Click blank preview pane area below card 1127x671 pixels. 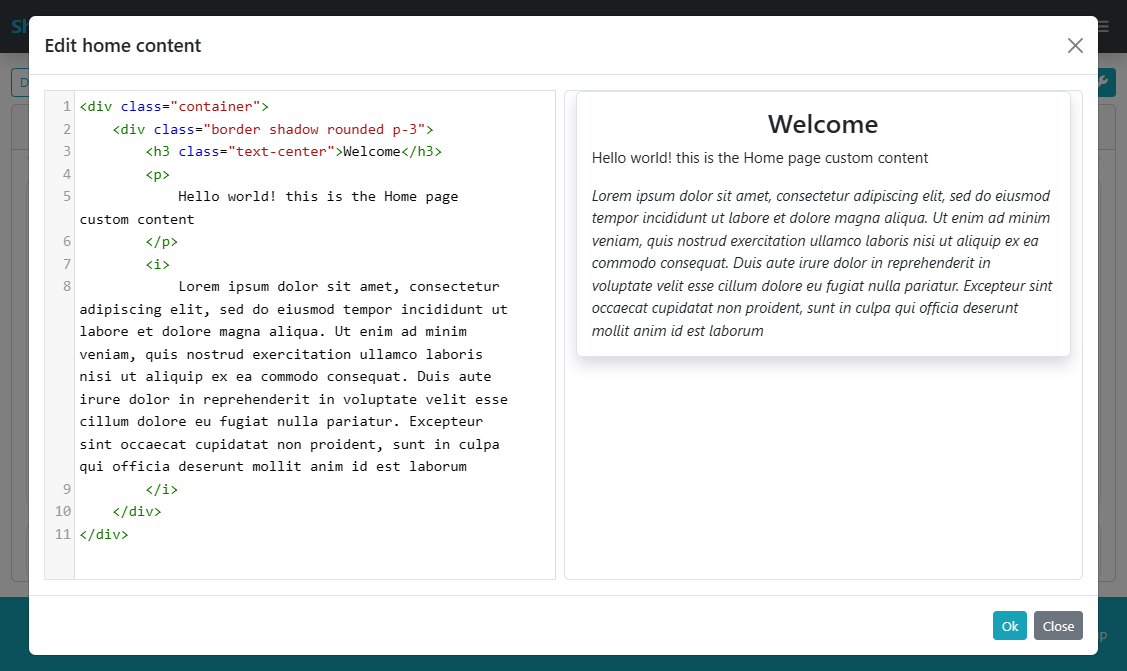click(822, 470)
